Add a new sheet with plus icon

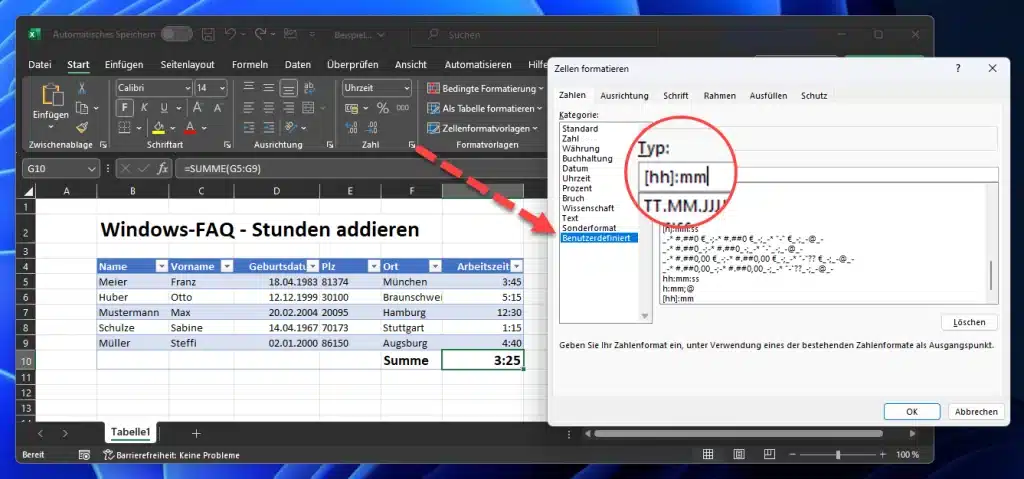[196, 433]
